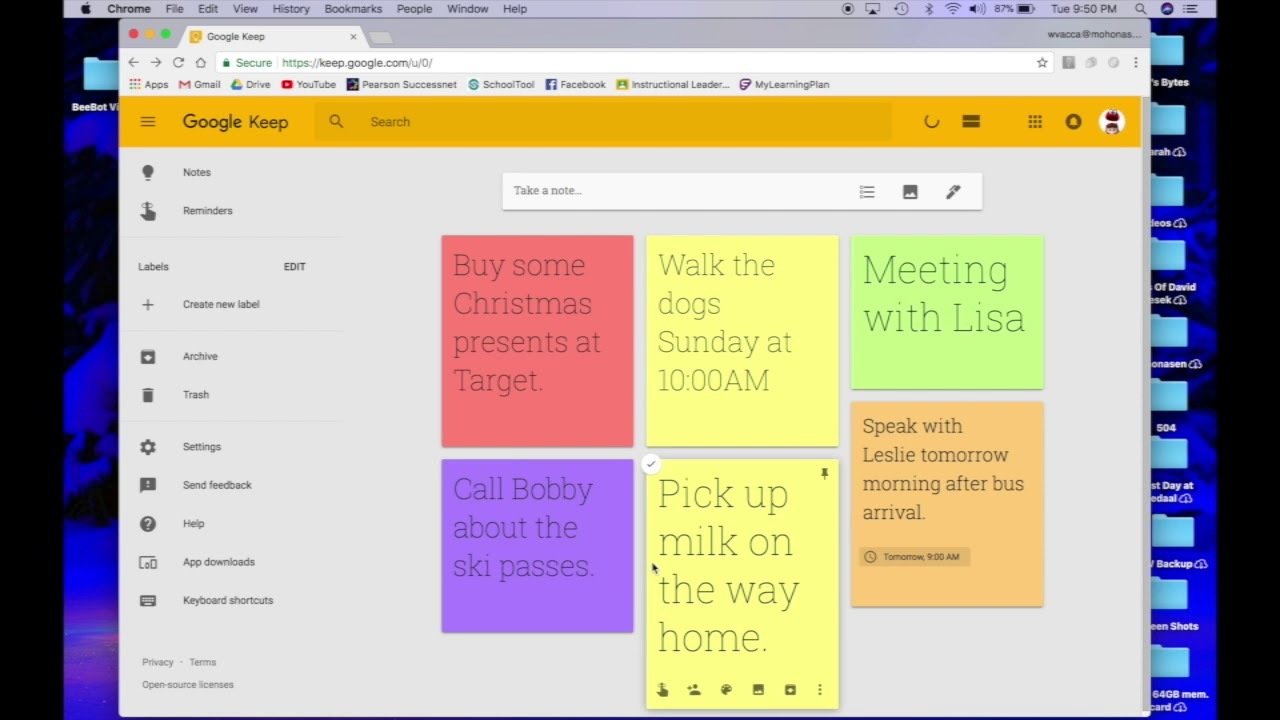The width and height of the screenshot is (1280, 720).
Task: Open the image insert icon on the milk note
Action: click(758, 689)
